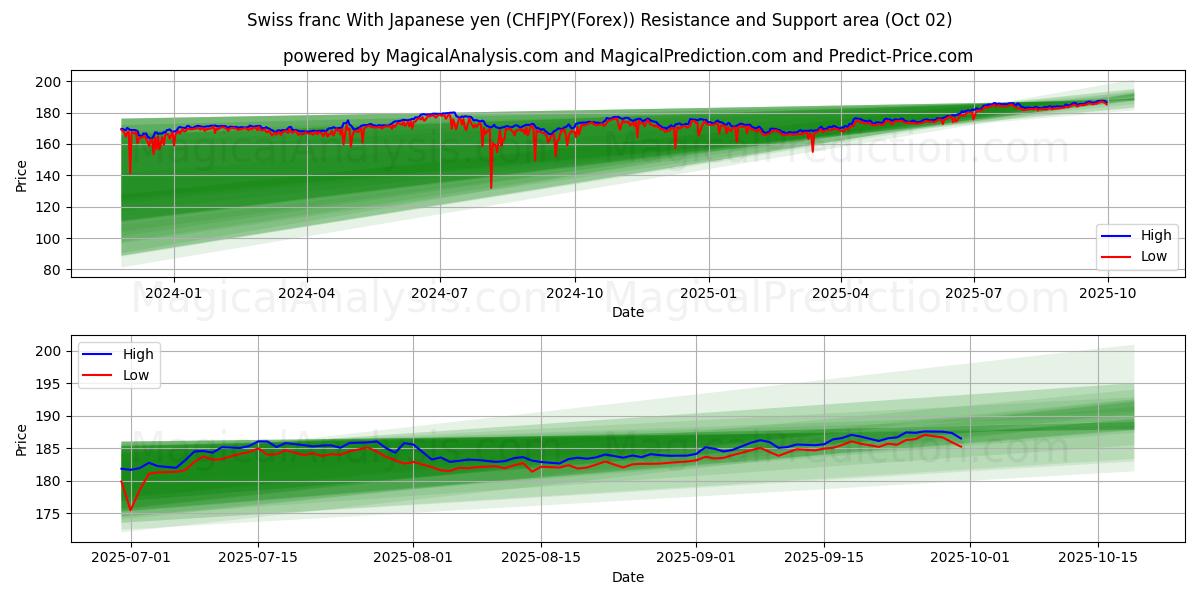This screenshot has height=600, width=1200.
Task: Click the 80 tick on the top price axis
Action: pyautogui.click(x=48, y=270)
